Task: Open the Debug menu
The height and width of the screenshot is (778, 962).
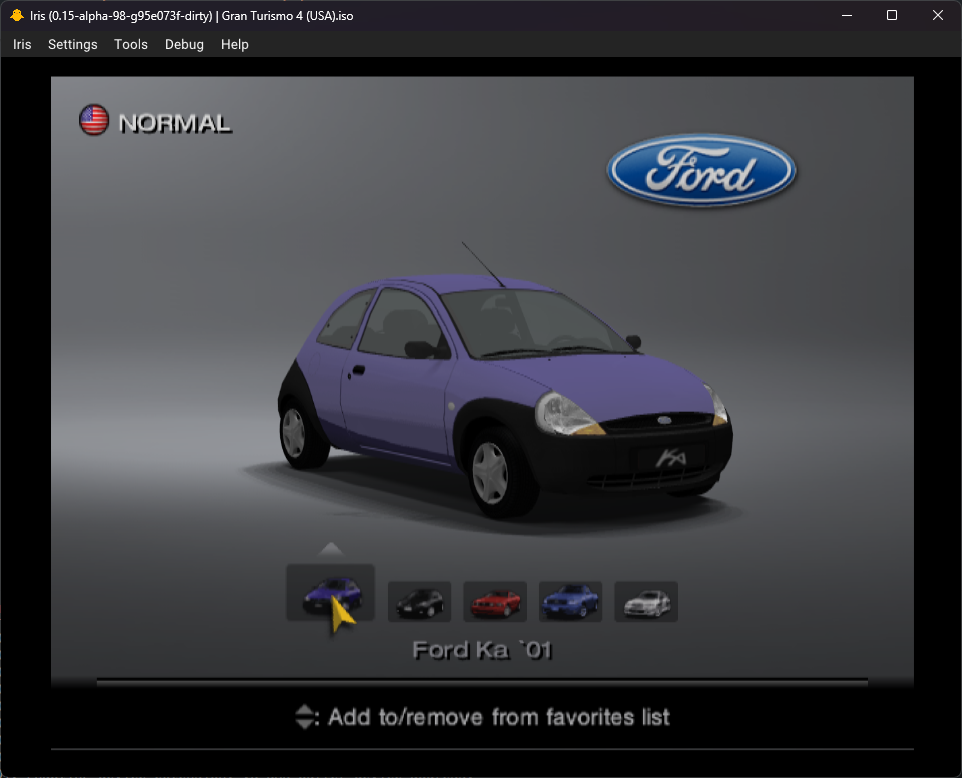Action: 184,44
